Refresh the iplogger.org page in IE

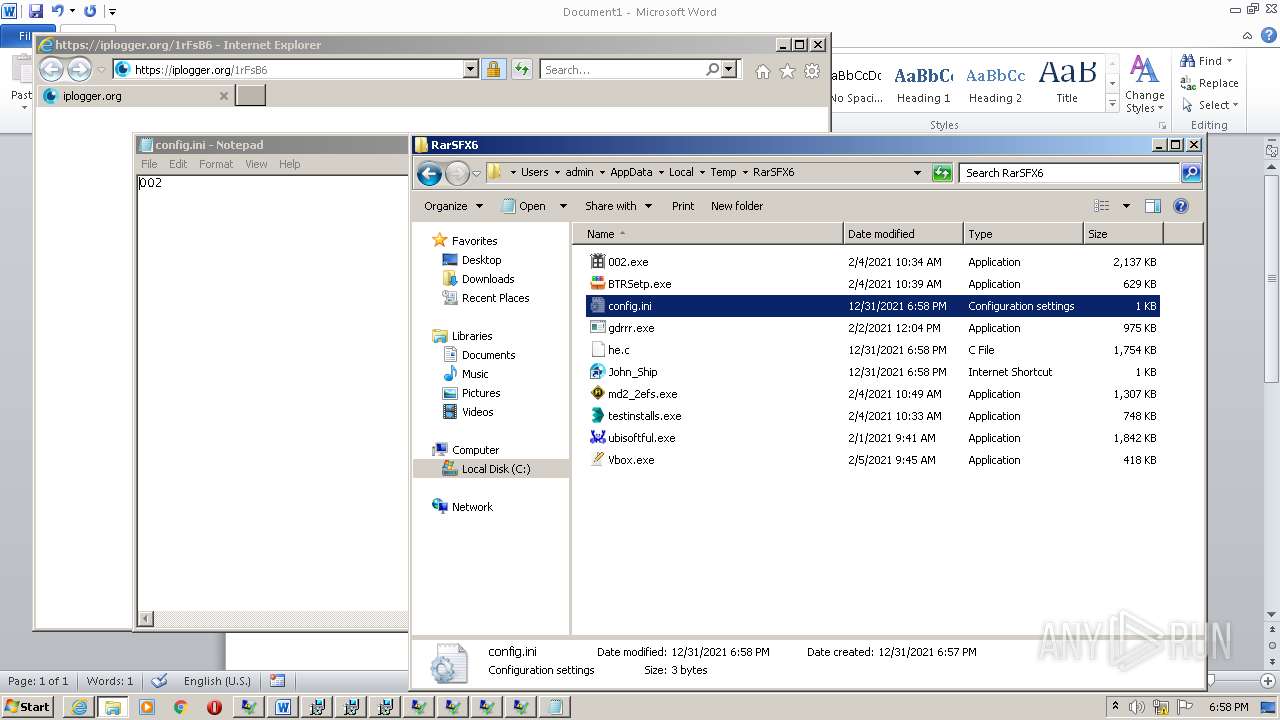(522, 69)
